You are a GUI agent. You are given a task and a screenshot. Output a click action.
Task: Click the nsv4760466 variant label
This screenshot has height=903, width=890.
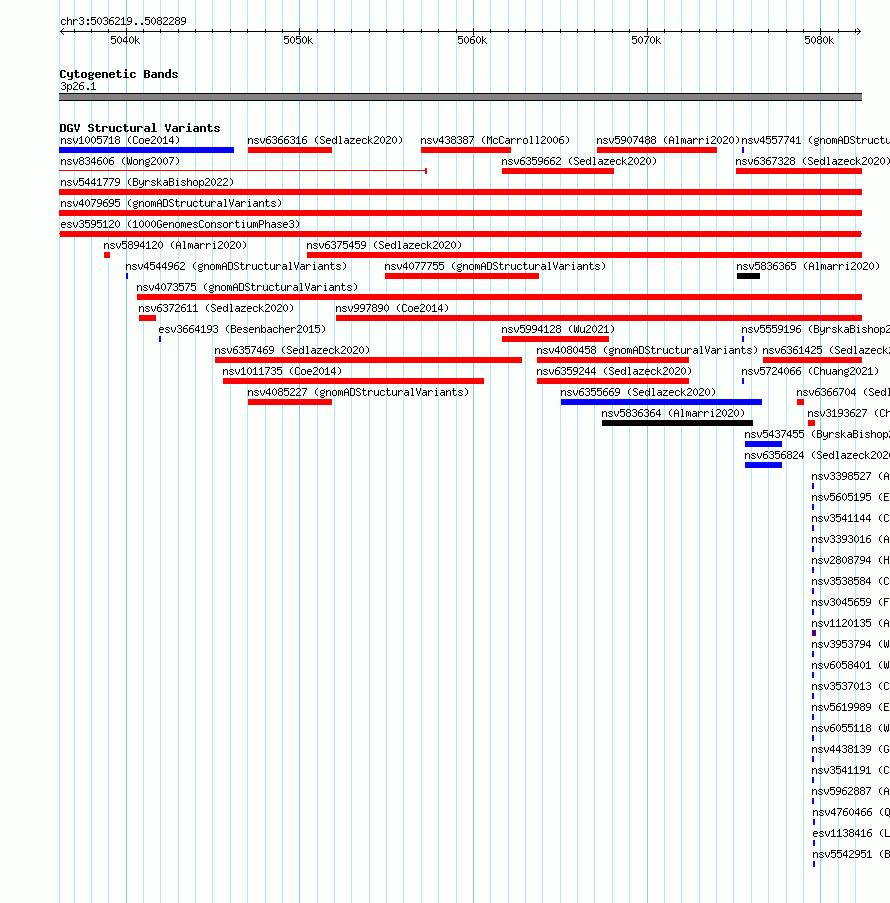851,813
